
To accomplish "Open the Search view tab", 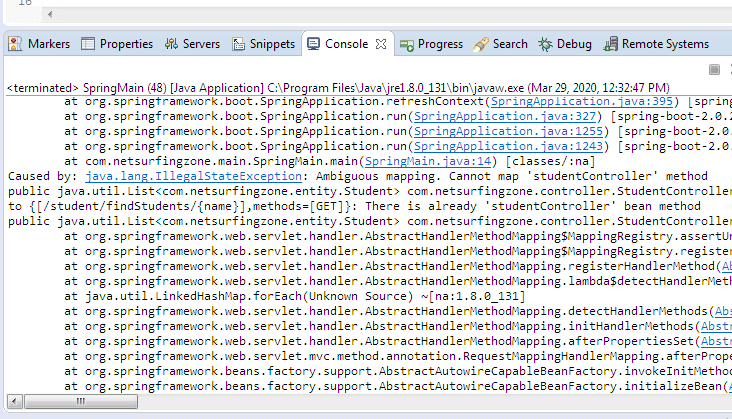I will [x=500, y=44].
